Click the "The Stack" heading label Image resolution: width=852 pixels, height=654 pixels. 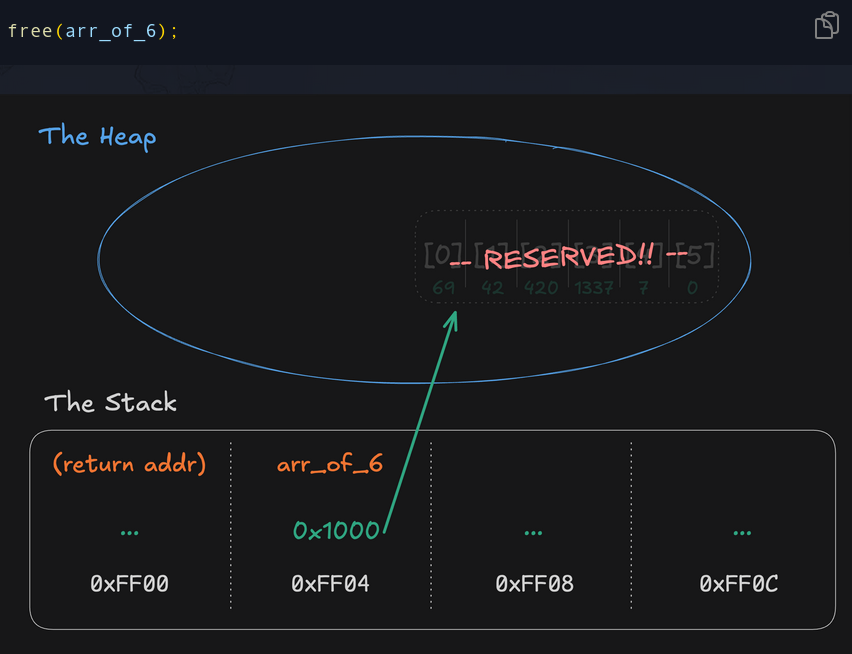[110, 403]
